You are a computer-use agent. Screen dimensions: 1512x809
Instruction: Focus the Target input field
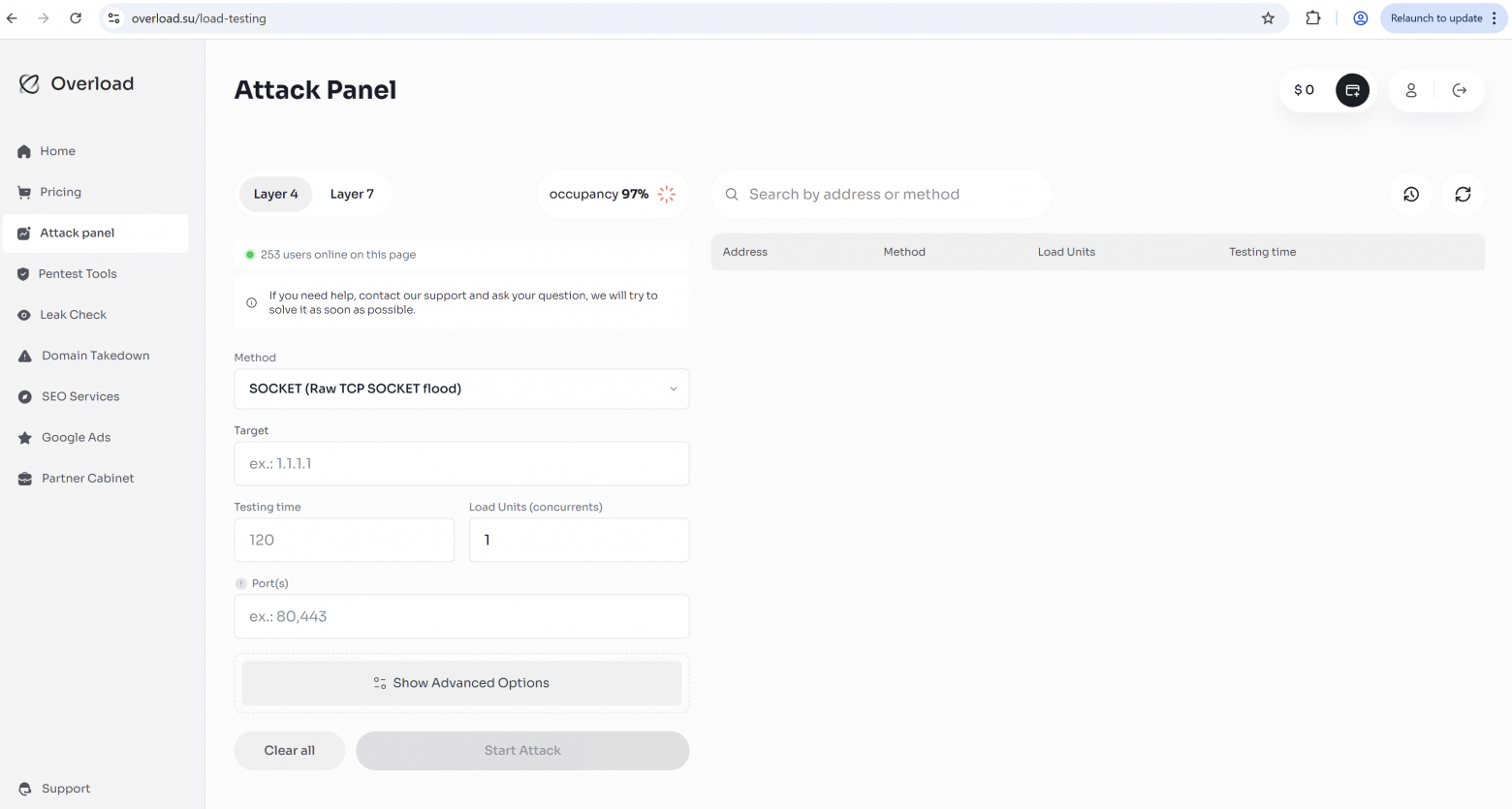click(x=461, y=463)
